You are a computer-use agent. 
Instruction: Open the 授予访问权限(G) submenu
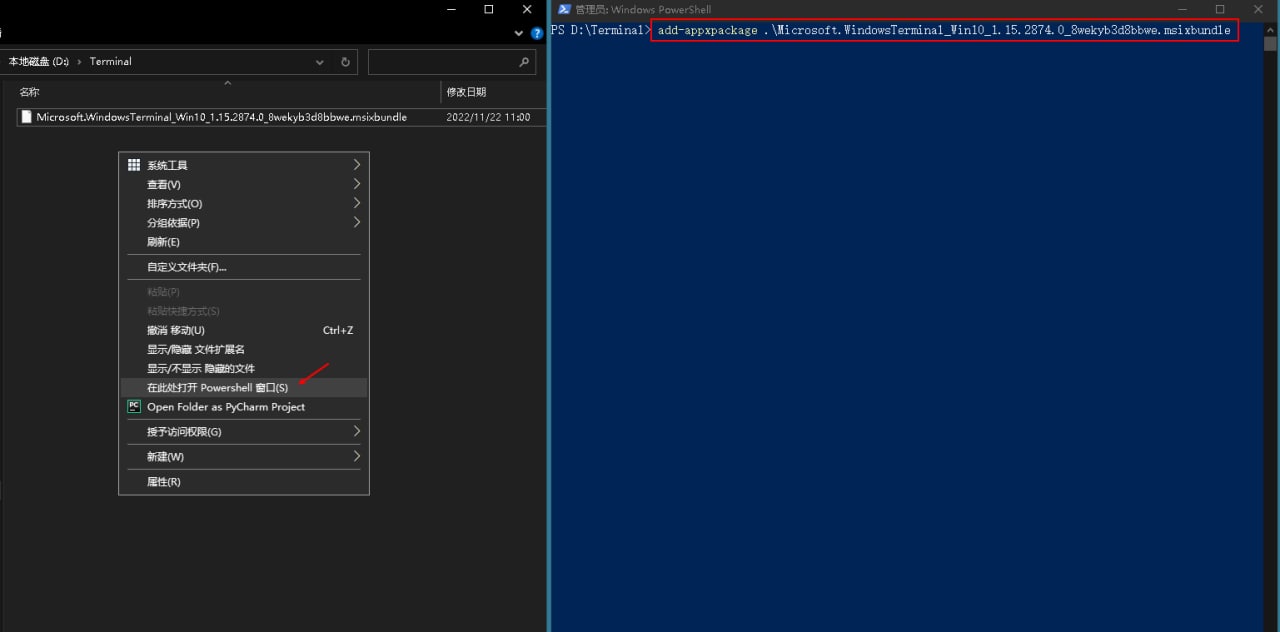coord(244,431)
